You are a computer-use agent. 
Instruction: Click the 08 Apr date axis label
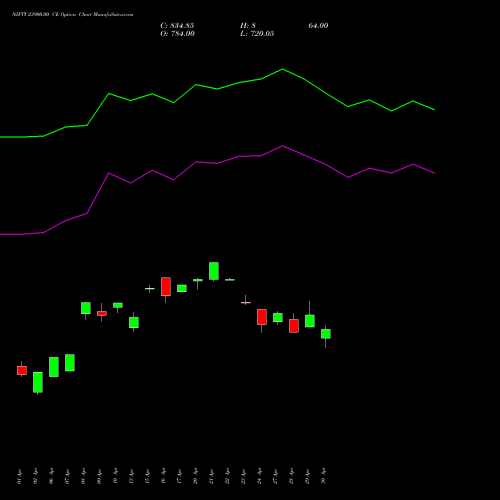(x=83, y=476)
